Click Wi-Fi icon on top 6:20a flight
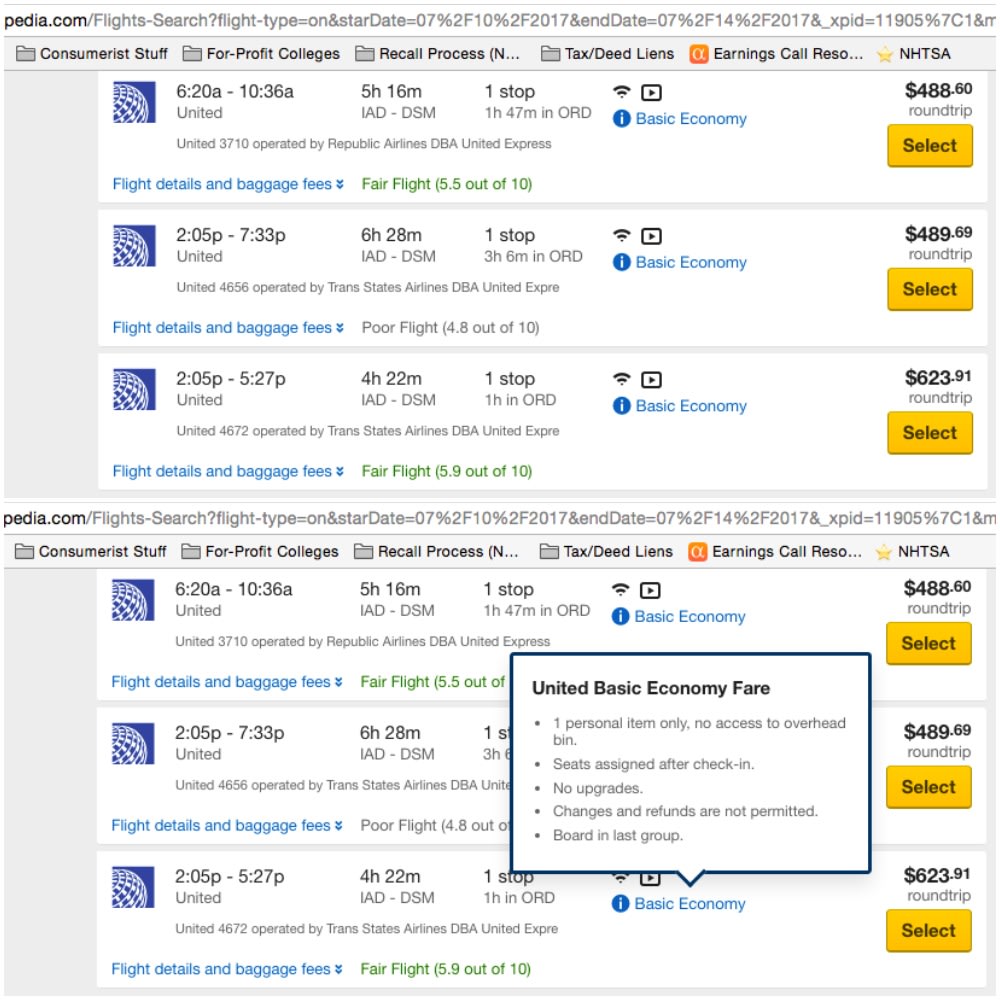 pos(621,92)
